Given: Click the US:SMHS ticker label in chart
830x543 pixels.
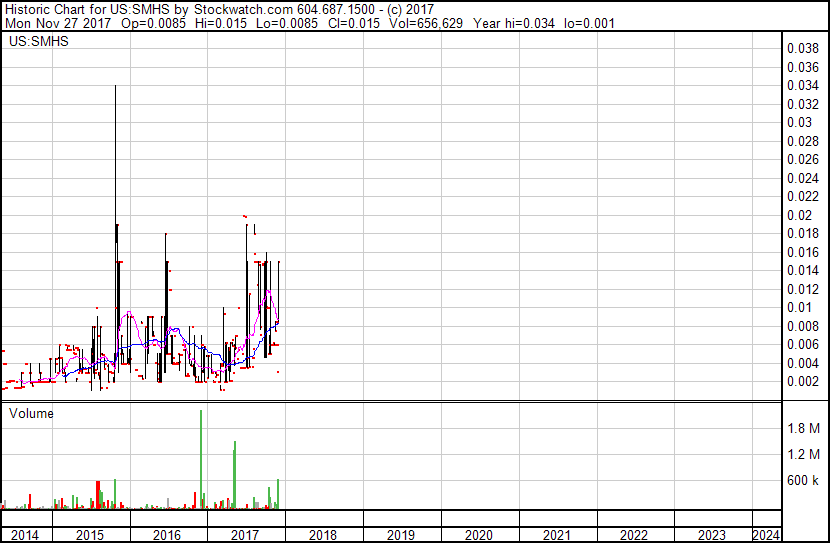Looking at the screenshot, I should click(39, 41).
